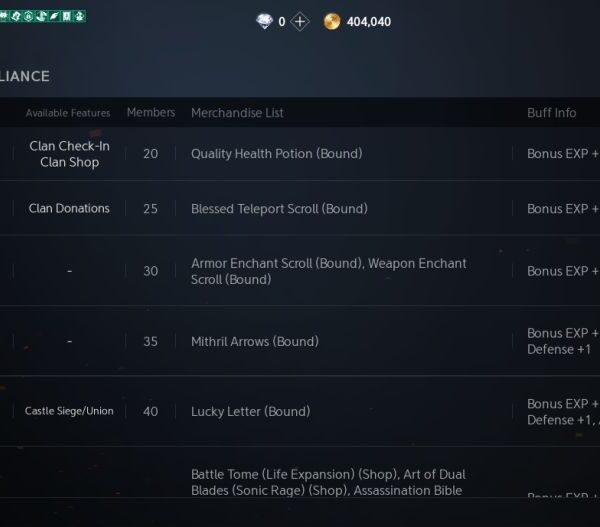Click the diamond currency icon
Image resolution: width=600 pixels, height=527 pixels.
[264, 21]
